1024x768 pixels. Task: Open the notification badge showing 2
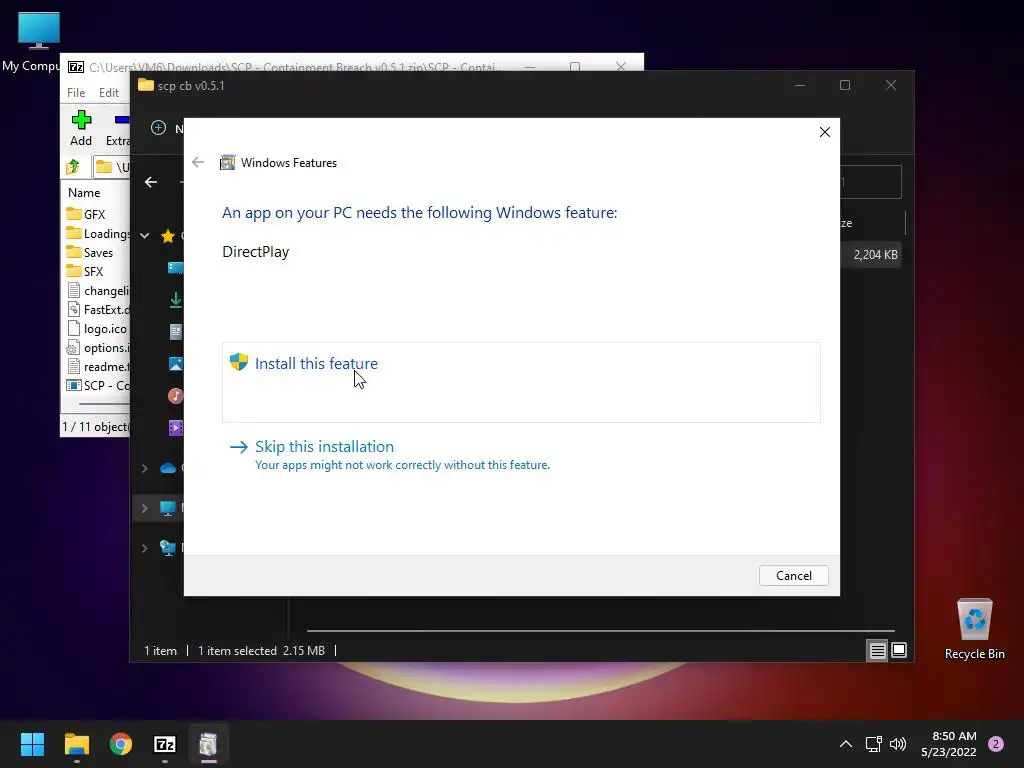(x=996, y=744)
